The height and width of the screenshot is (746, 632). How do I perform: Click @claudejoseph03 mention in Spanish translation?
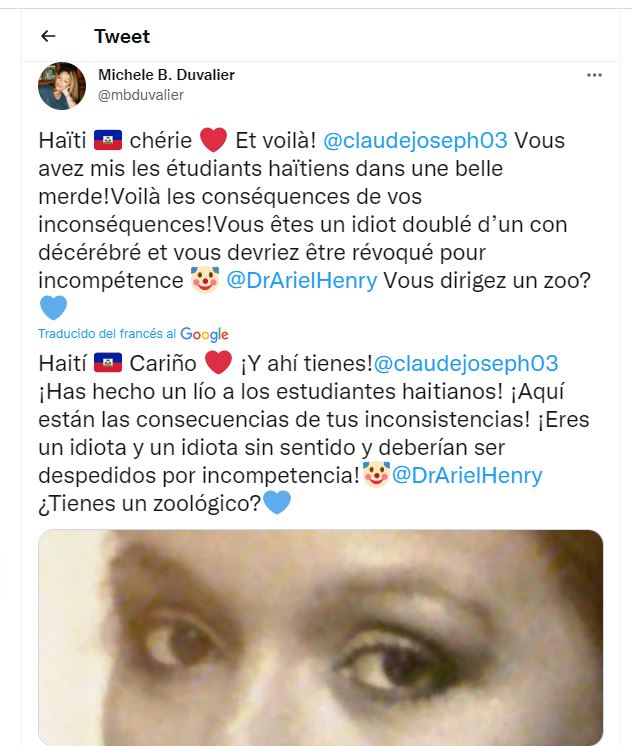pos(466,363)
